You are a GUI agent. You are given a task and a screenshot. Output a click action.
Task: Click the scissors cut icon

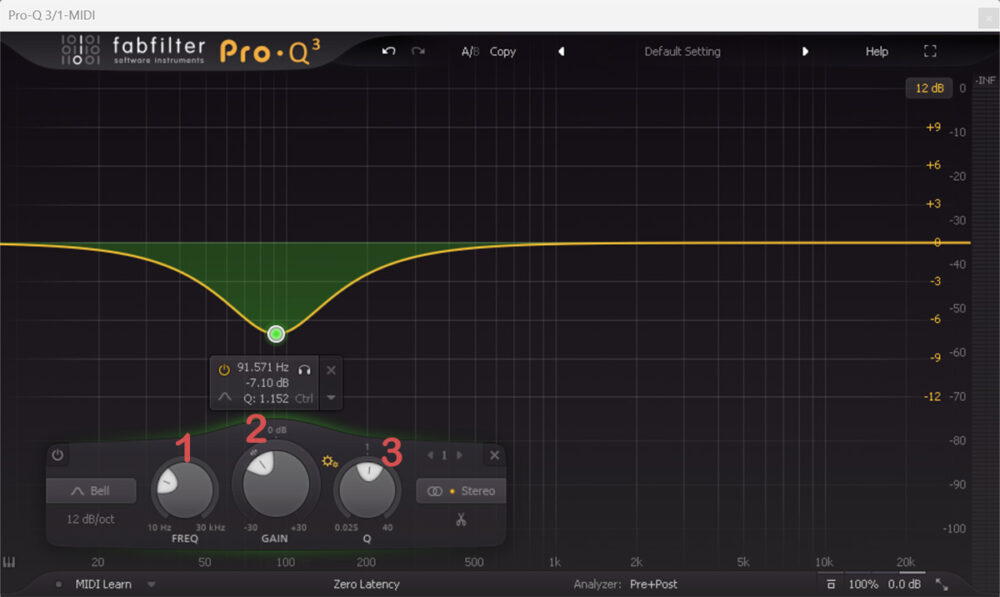(461, 517)
